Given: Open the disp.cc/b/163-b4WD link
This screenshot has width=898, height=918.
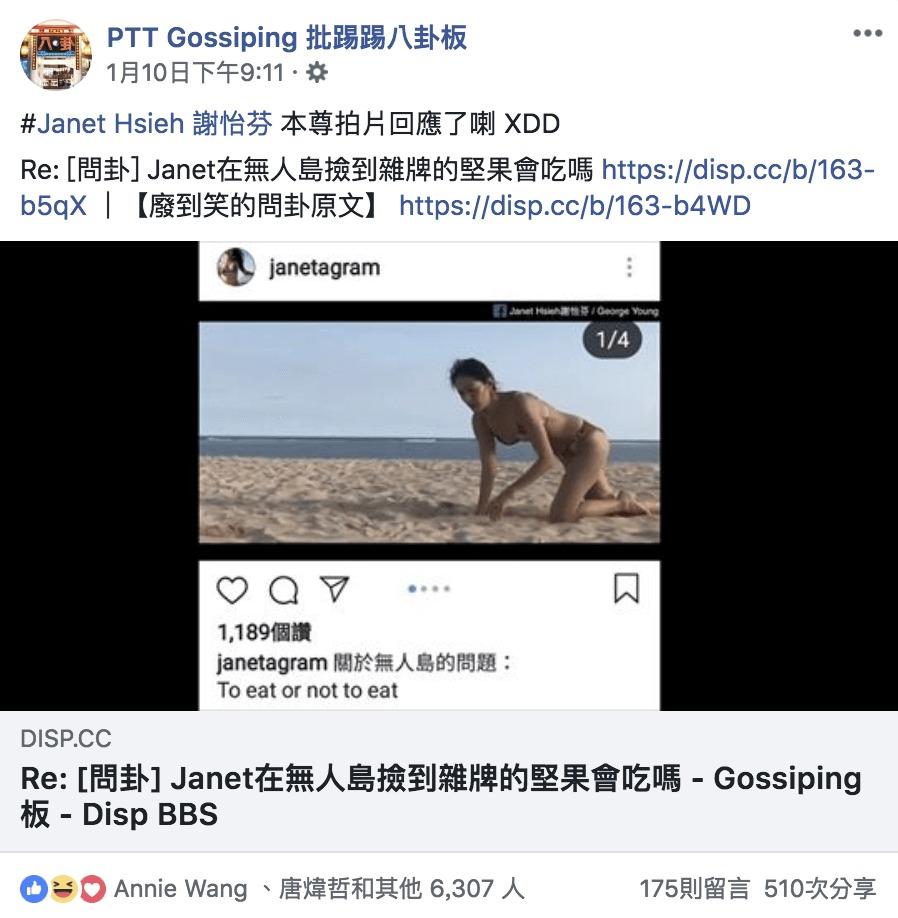Looking at the screenshot, I should 575,205.
